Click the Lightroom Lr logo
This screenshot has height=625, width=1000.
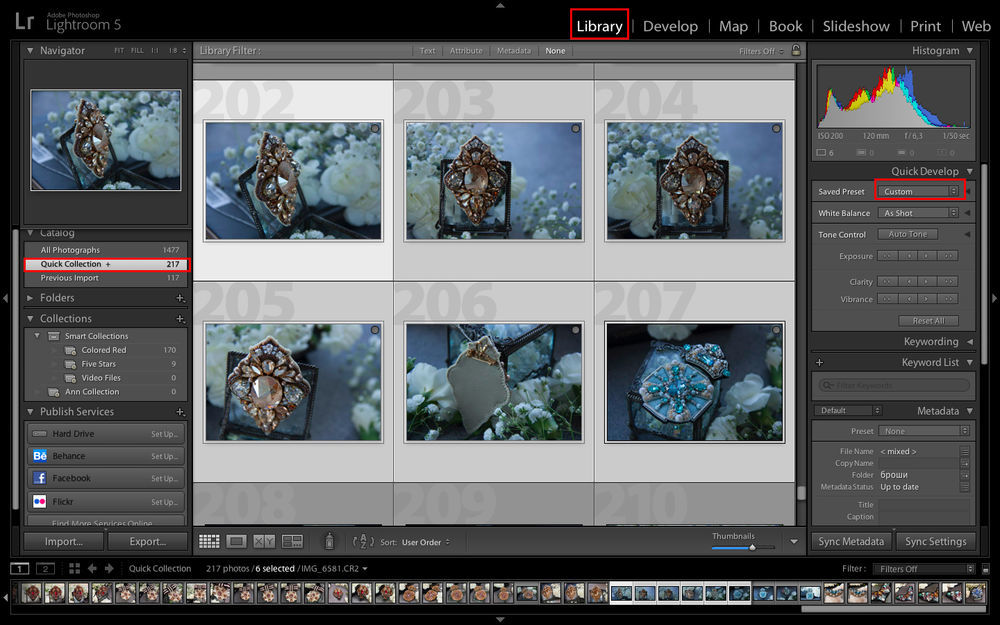coord(24,22)
